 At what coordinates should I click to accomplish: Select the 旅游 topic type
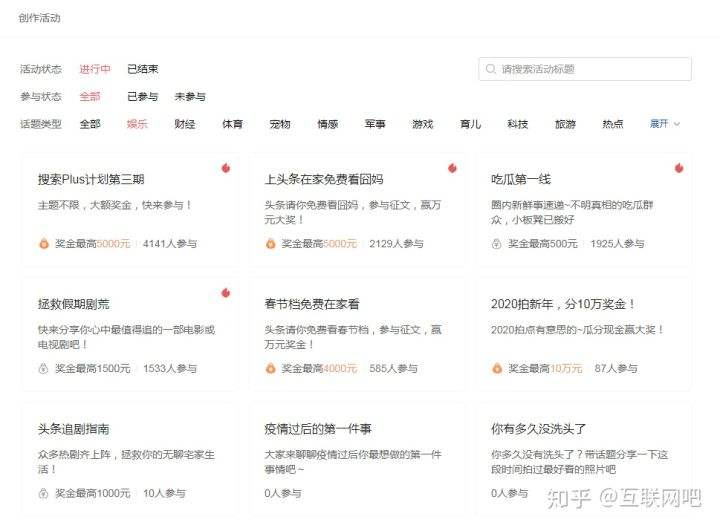point(565,124)
